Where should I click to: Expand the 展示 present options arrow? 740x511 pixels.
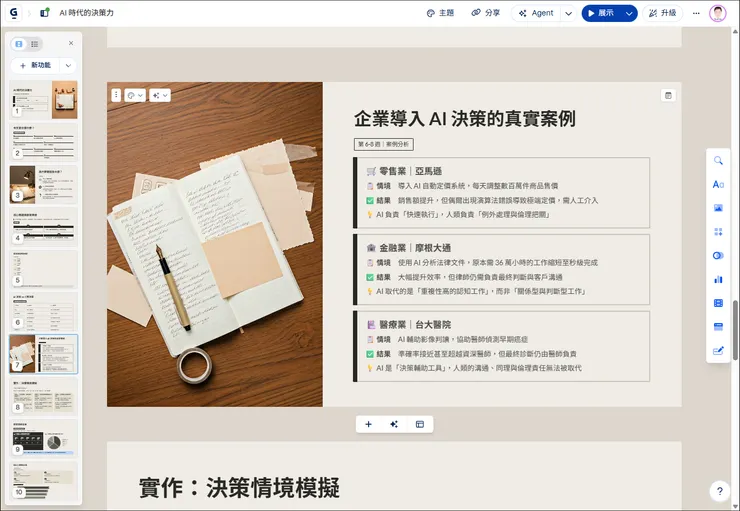tap(629, 13)
